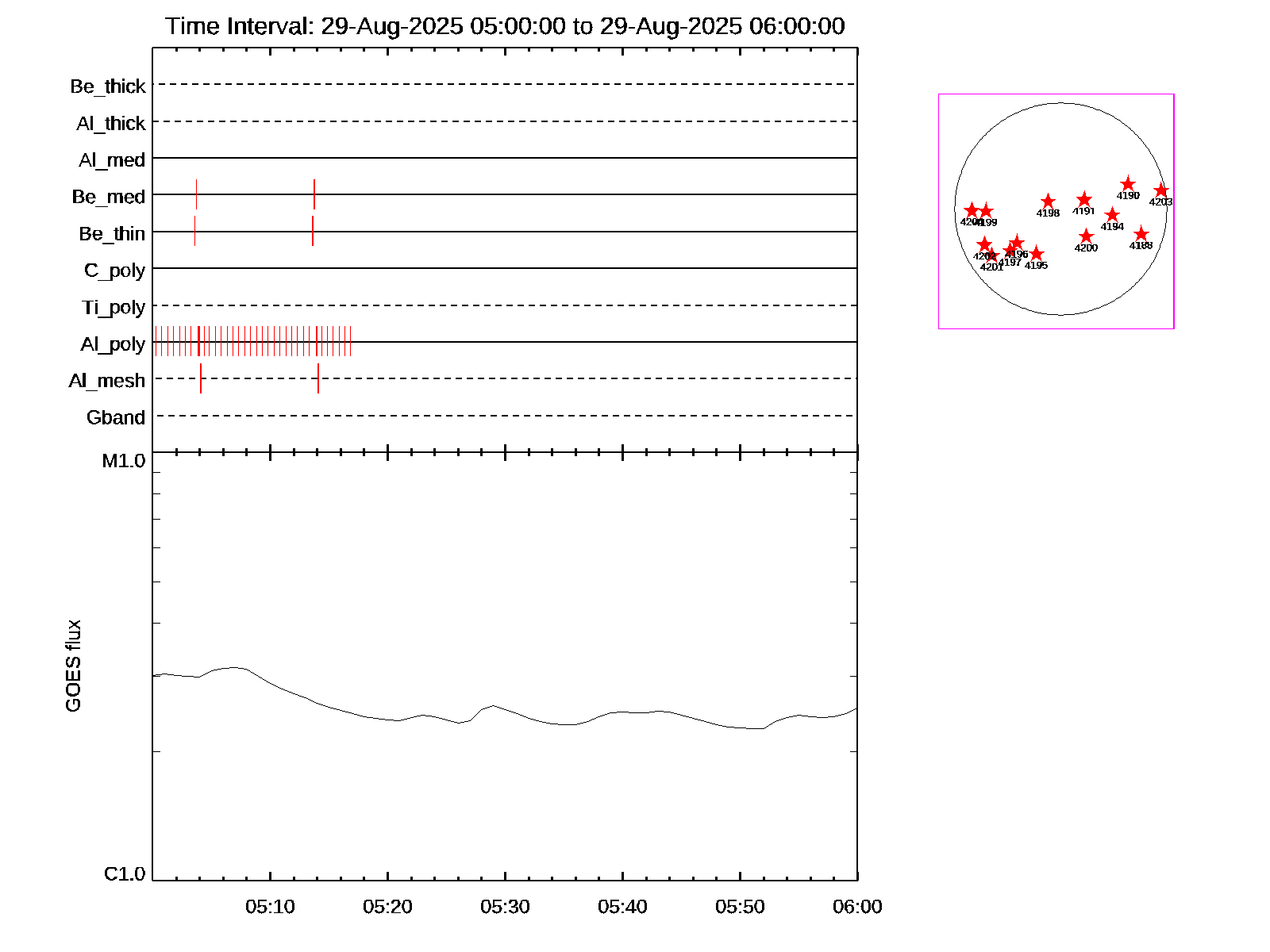Select the red star above label 4190
Screen dimensions: 1270x952
(1128, 184)
